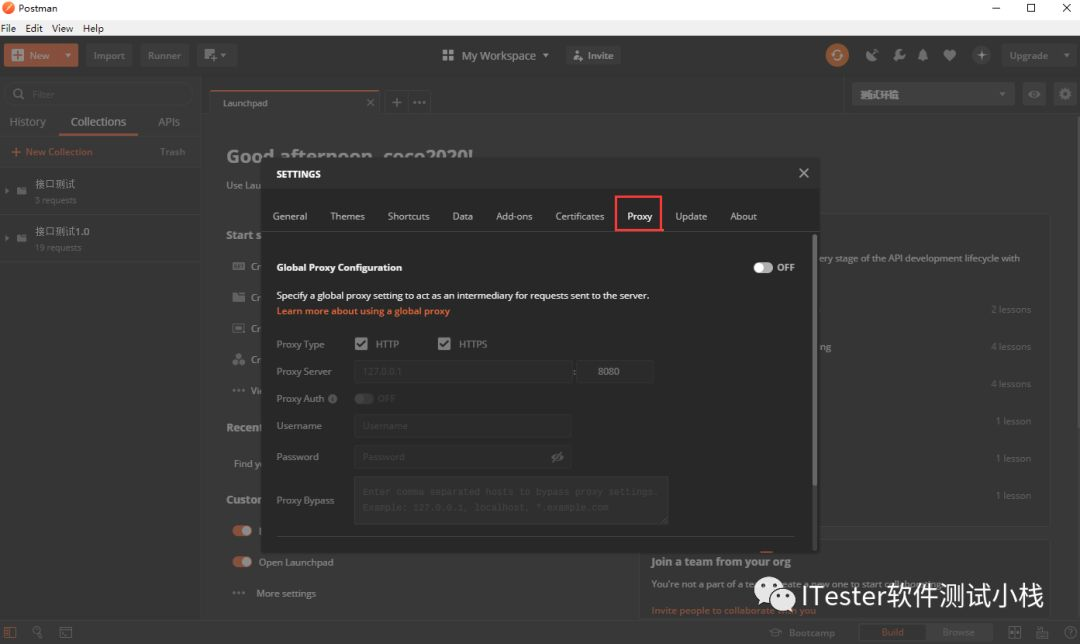The width and height of the screenshot is (1080, 644).
Task: Close the Launchpad tab
Action: 371,103
